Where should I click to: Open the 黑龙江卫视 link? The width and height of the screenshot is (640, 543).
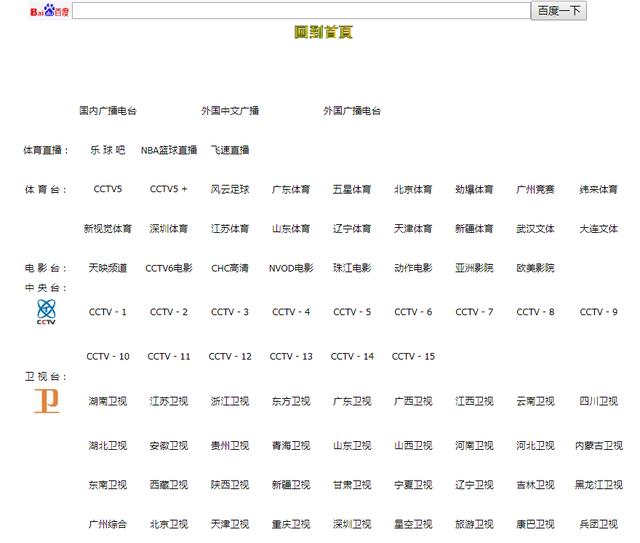click(599, 485)
